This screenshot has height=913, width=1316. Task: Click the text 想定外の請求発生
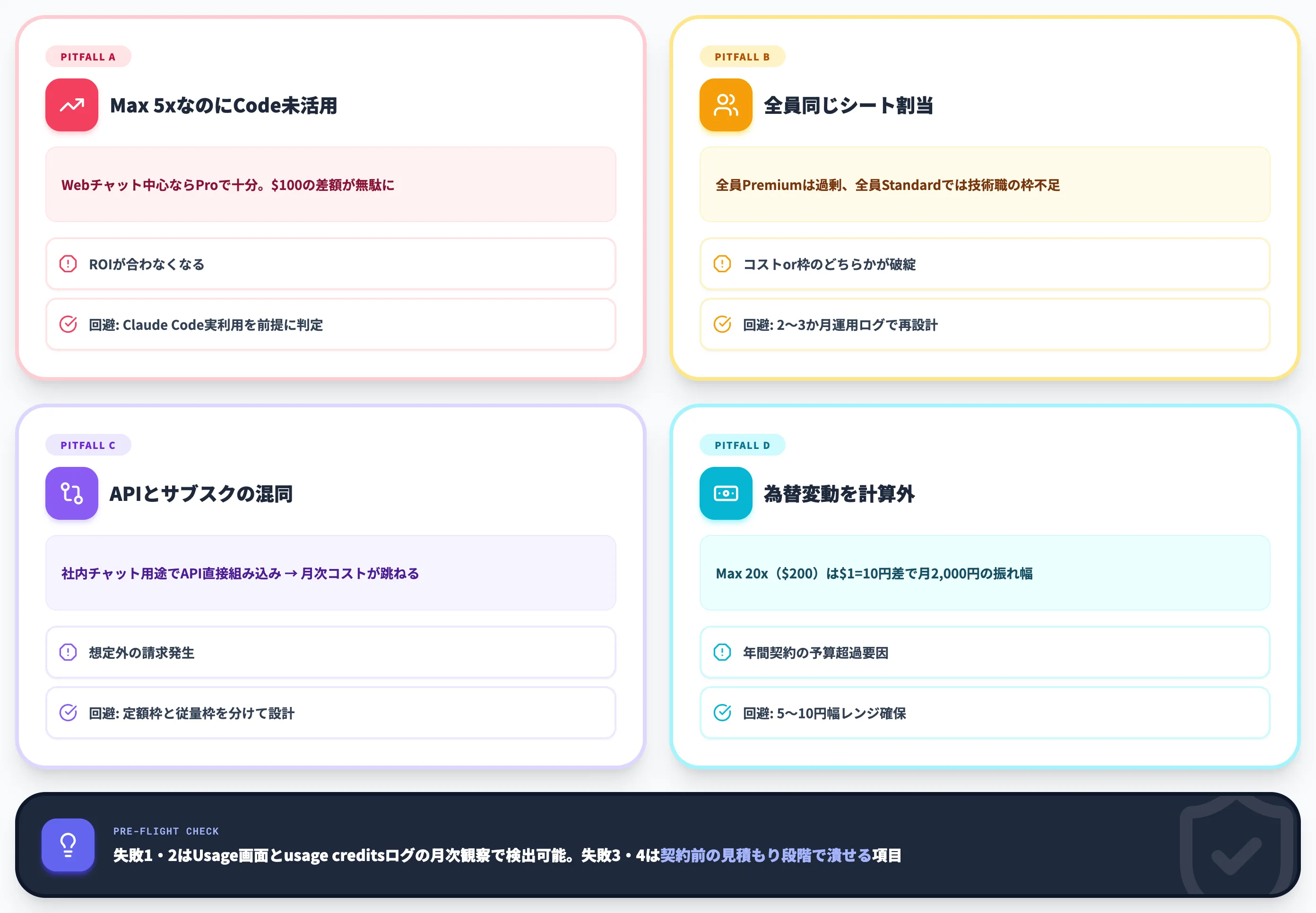[x=141, y=653]
